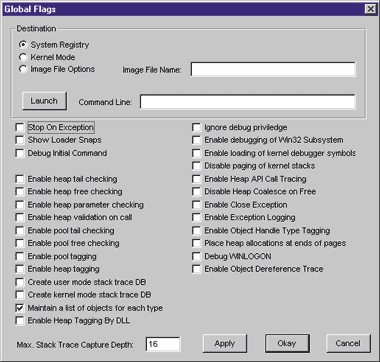
Task: Turn on Enable Exception Logging
Action: pyautogui.click(x=197, y=217)
